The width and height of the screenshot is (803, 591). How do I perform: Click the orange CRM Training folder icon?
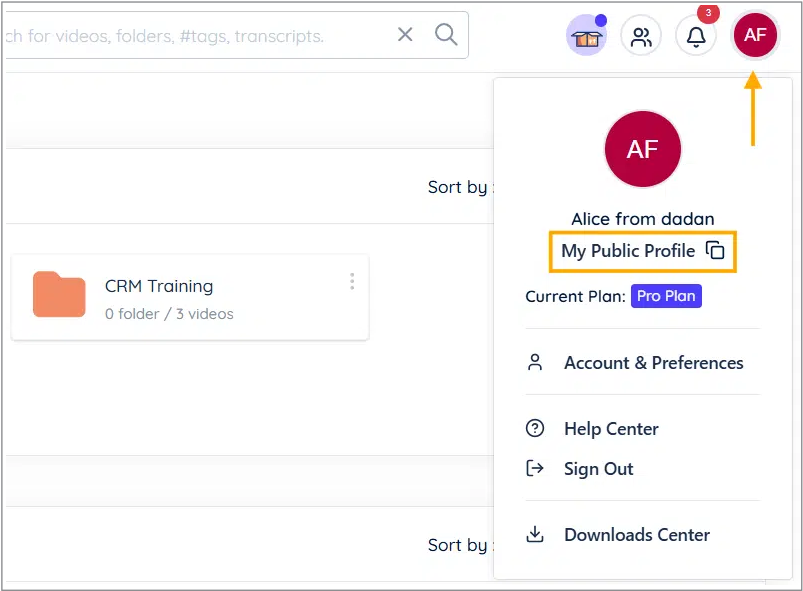click(59, 295)
